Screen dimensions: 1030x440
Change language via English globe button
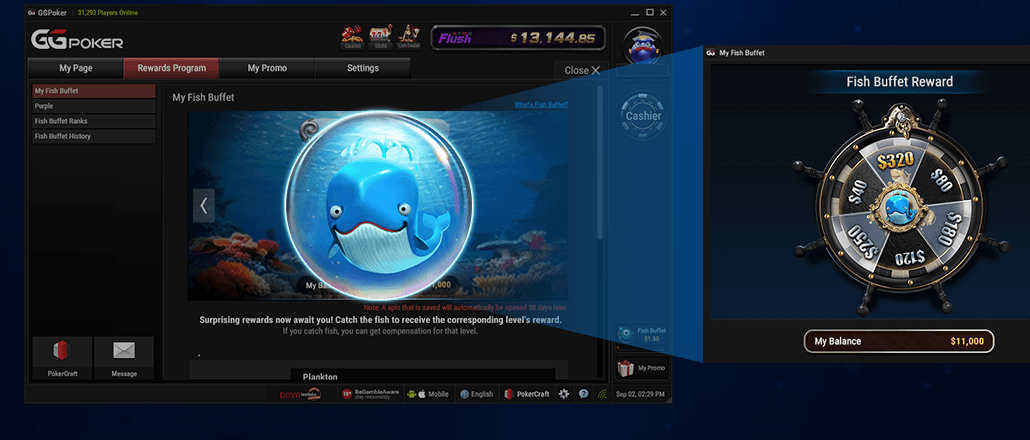(477, 394)
